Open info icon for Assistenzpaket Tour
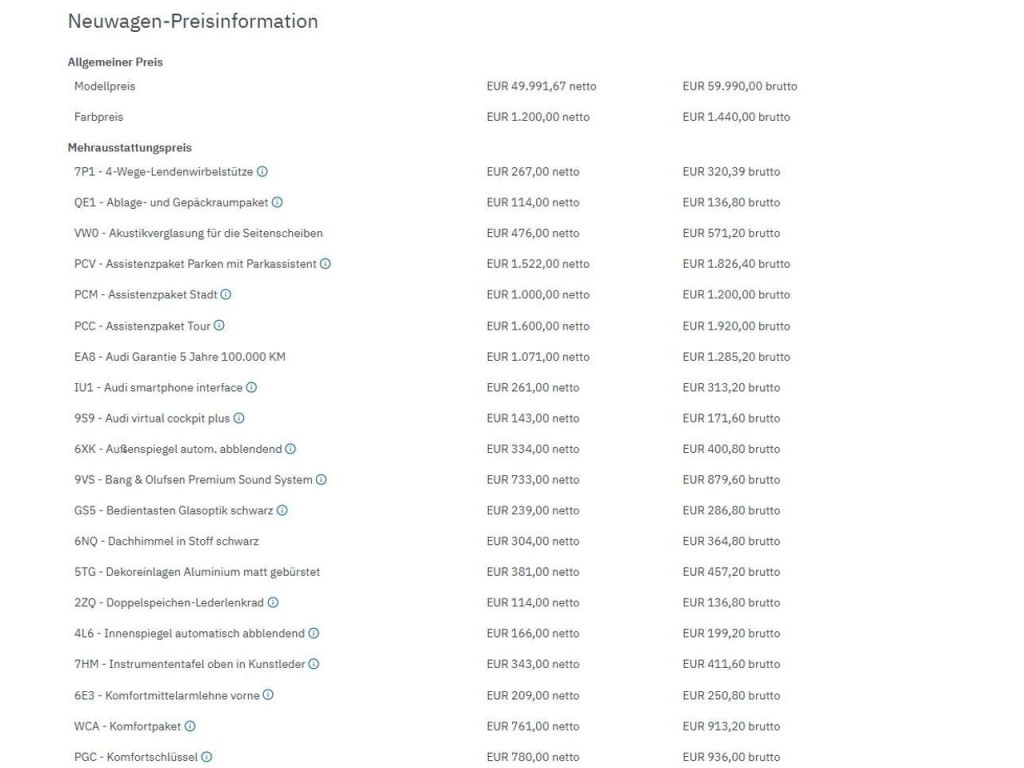 click(x=219, y=325)
